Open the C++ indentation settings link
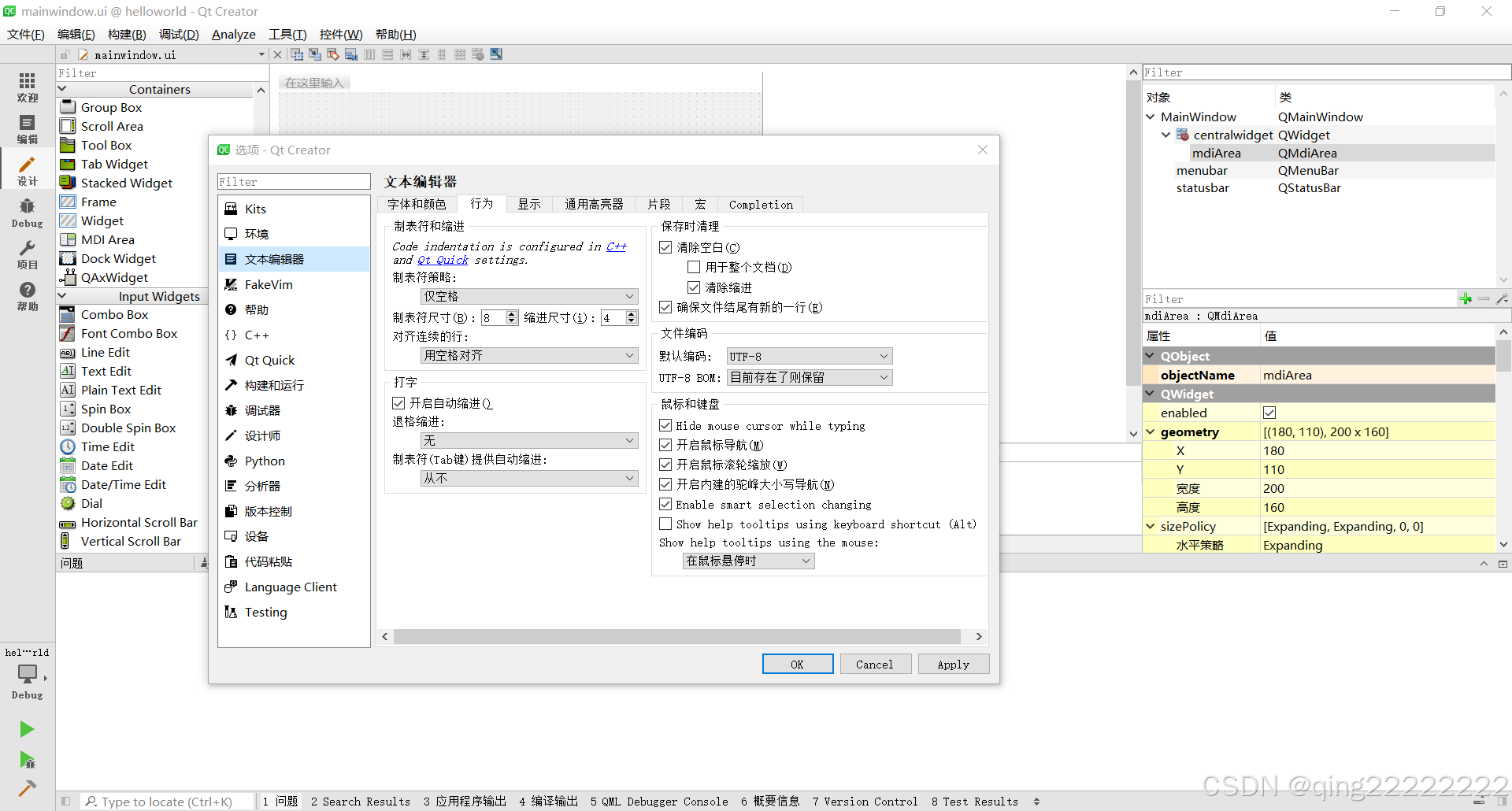The width and height of the screenshot is (1512, 811). pyautogui.click(x=617, y=246)
